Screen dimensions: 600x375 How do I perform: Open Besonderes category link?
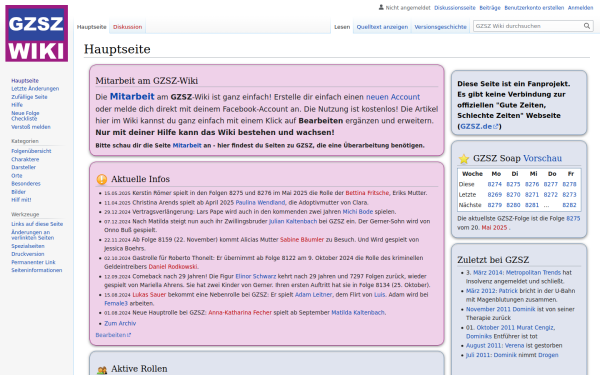click(x=26, y=184)
